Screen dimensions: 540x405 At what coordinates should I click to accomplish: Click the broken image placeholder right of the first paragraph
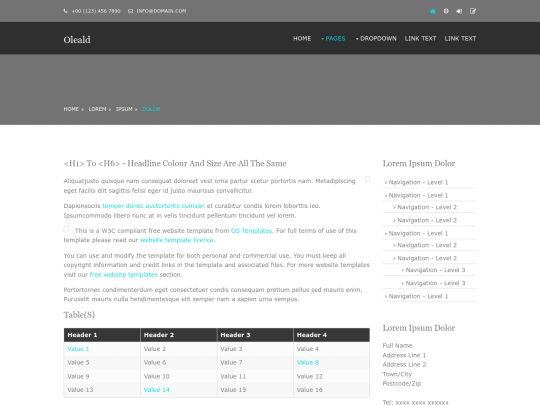367,179
